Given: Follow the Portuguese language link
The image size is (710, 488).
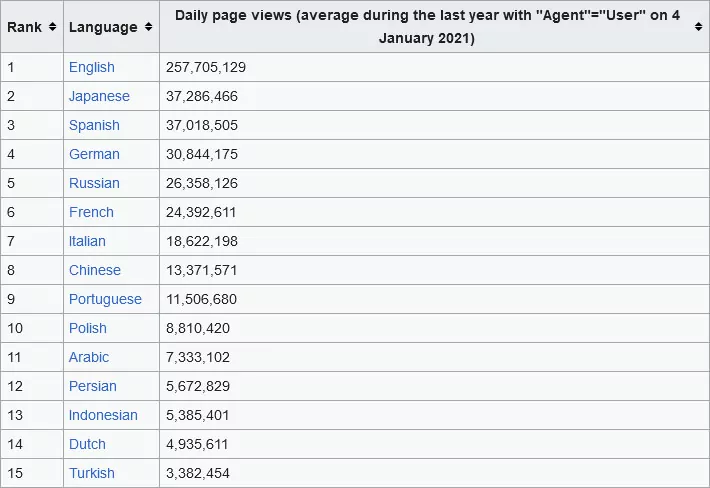Looking at the screenshot, I should coord(105,299).
